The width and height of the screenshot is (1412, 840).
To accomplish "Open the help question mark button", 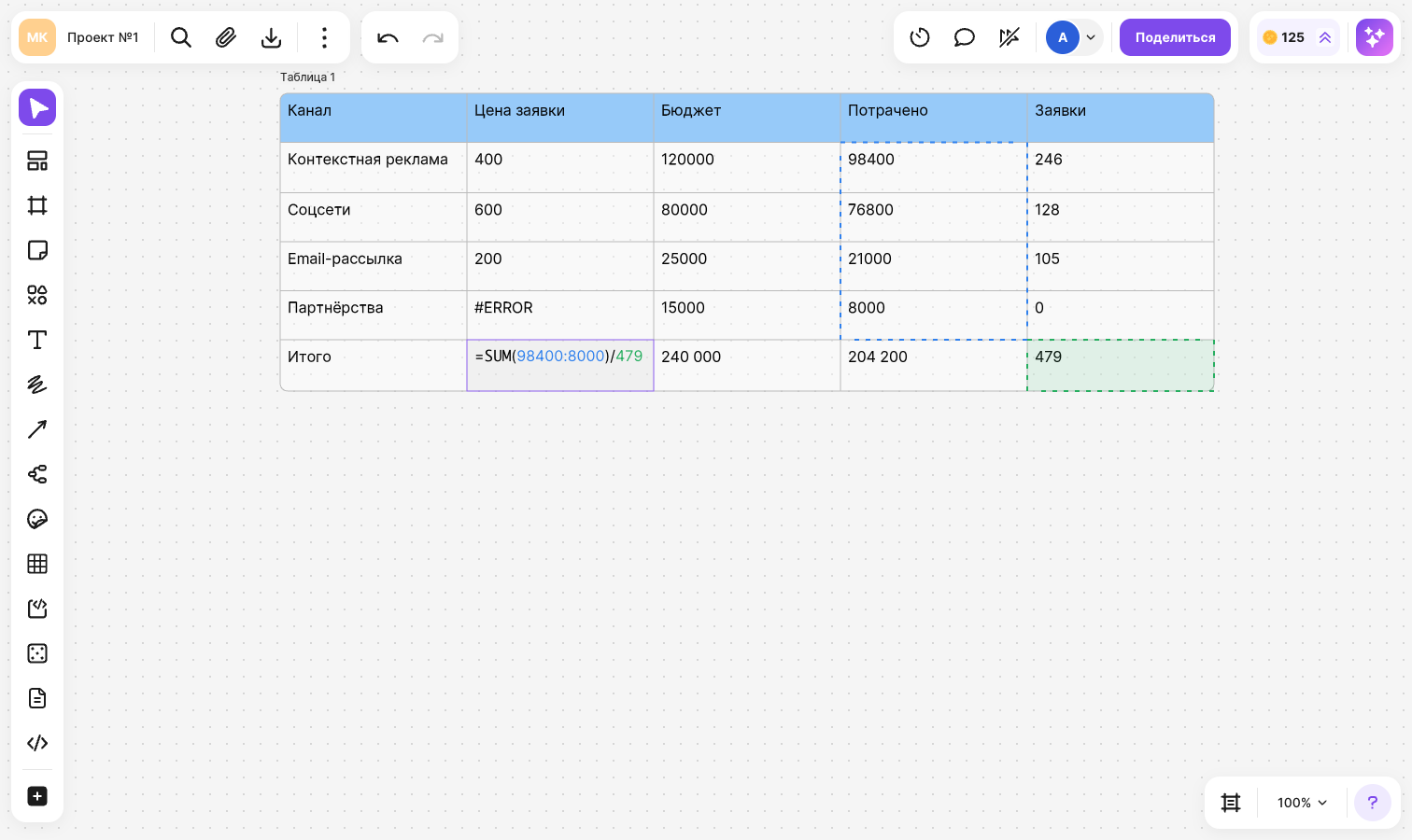I will click(1373, 803).
